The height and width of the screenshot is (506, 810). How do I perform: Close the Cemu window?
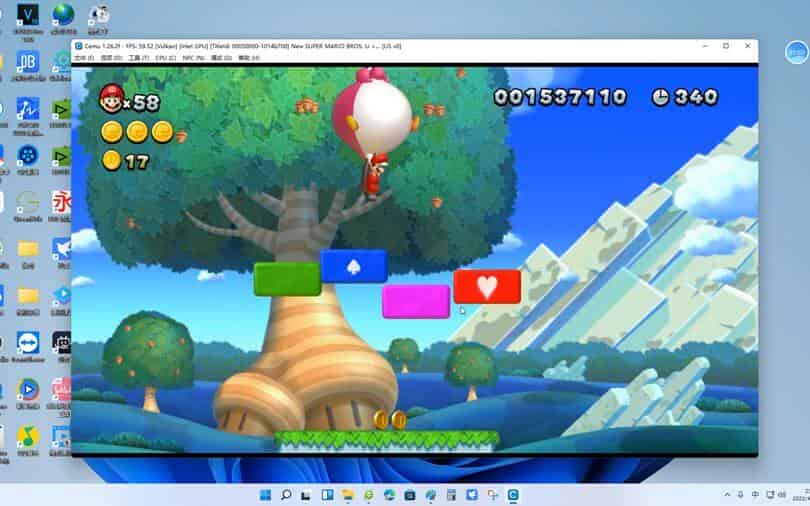point(747,46)
